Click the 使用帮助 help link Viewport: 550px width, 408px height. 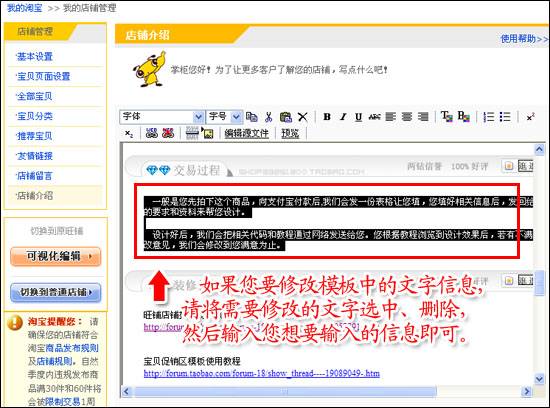pyautogui.click(x=523, y=39)
